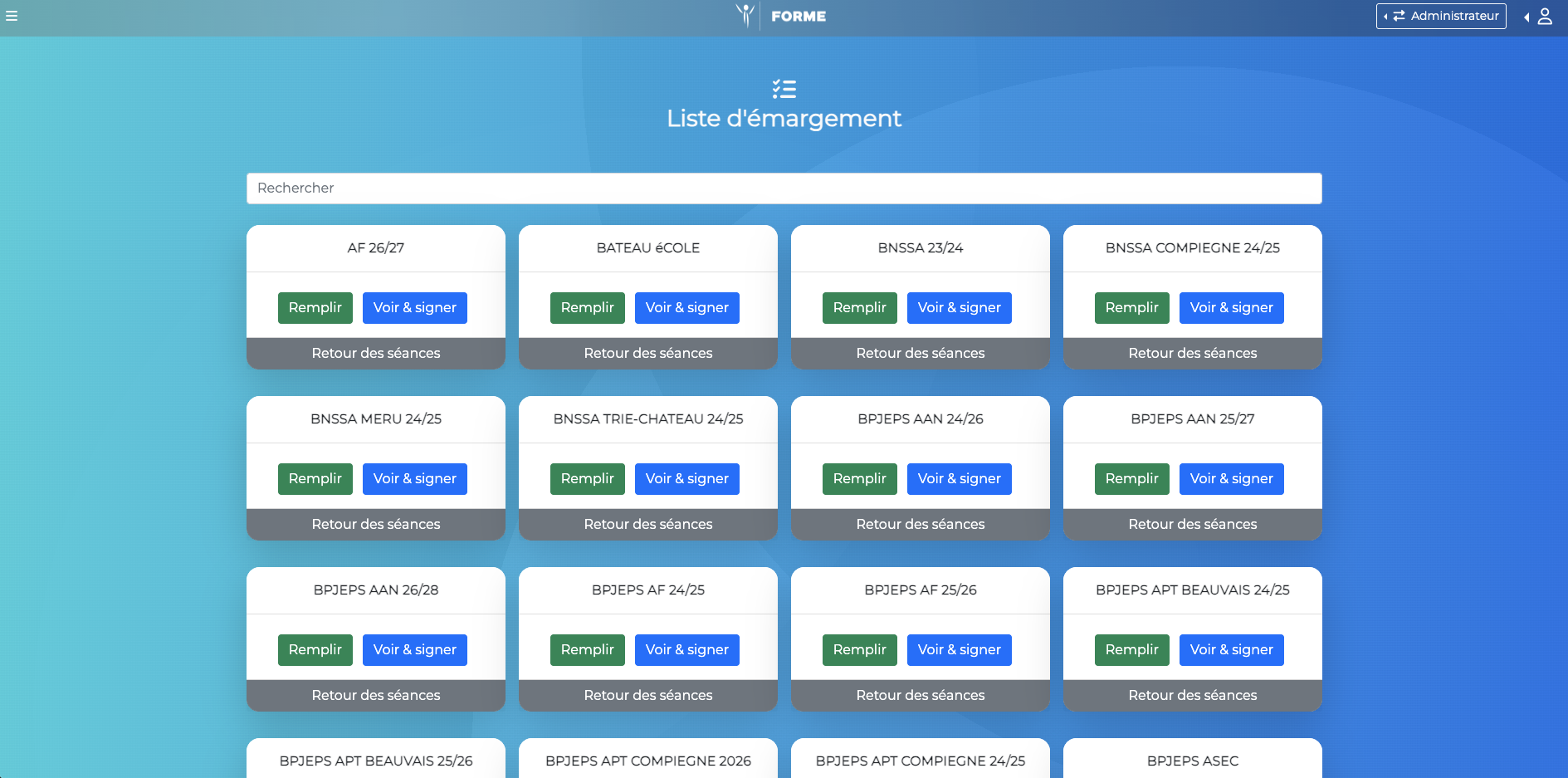Open the Administrateur role switcher
The height and width of the screenshot is (778, 1568).
[1441, 16]
